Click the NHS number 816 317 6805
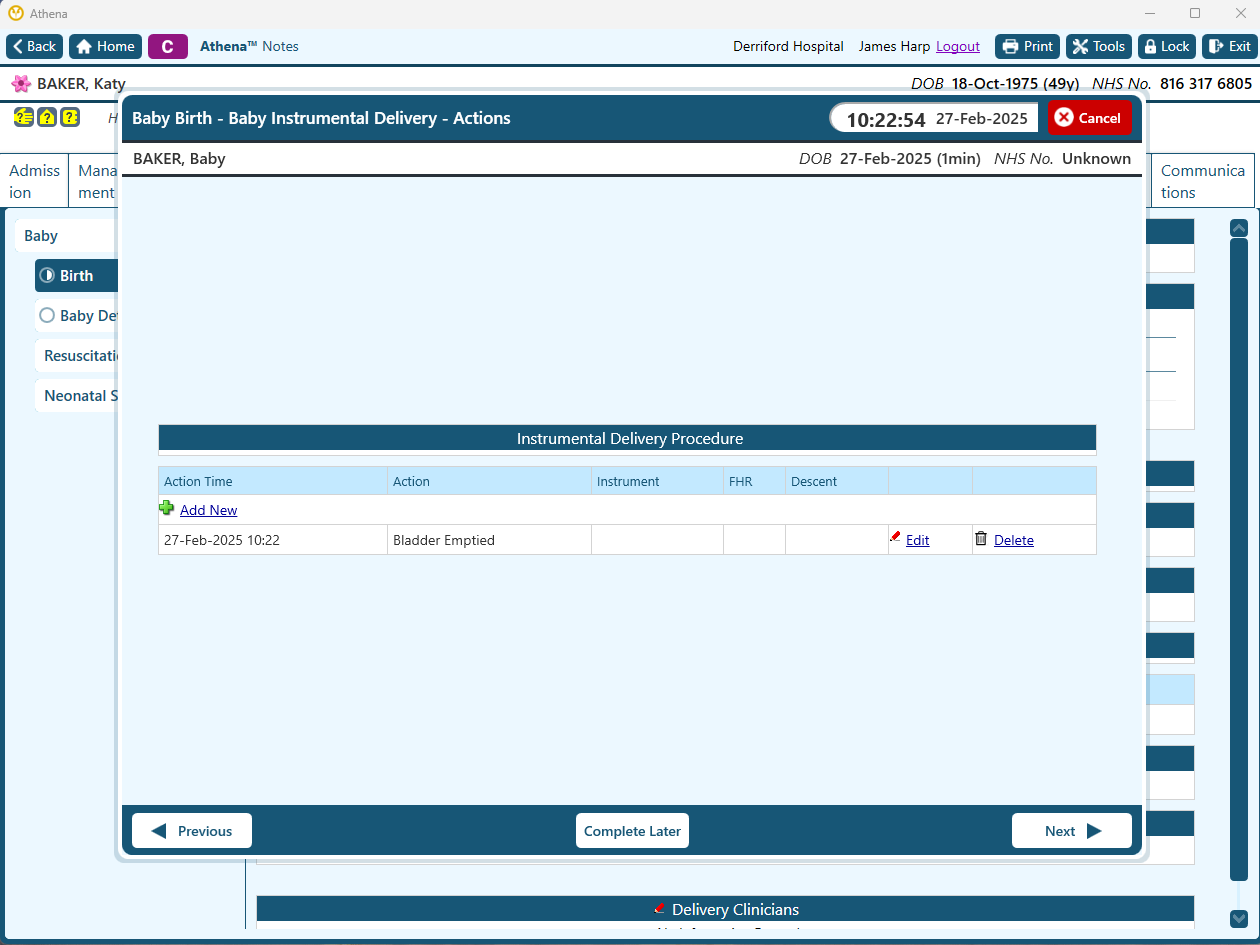The image size is (1260, 945). click(x=1206, y=84)
